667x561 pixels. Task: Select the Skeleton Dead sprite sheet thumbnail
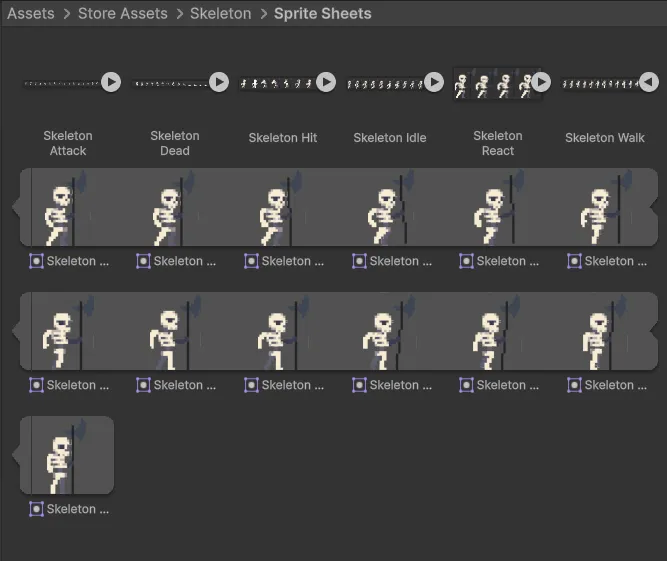pos(170,84)
